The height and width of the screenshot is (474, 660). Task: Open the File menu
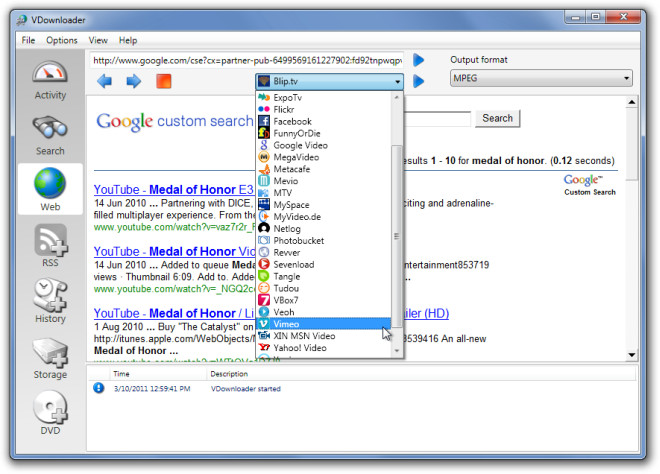point(28,40)
